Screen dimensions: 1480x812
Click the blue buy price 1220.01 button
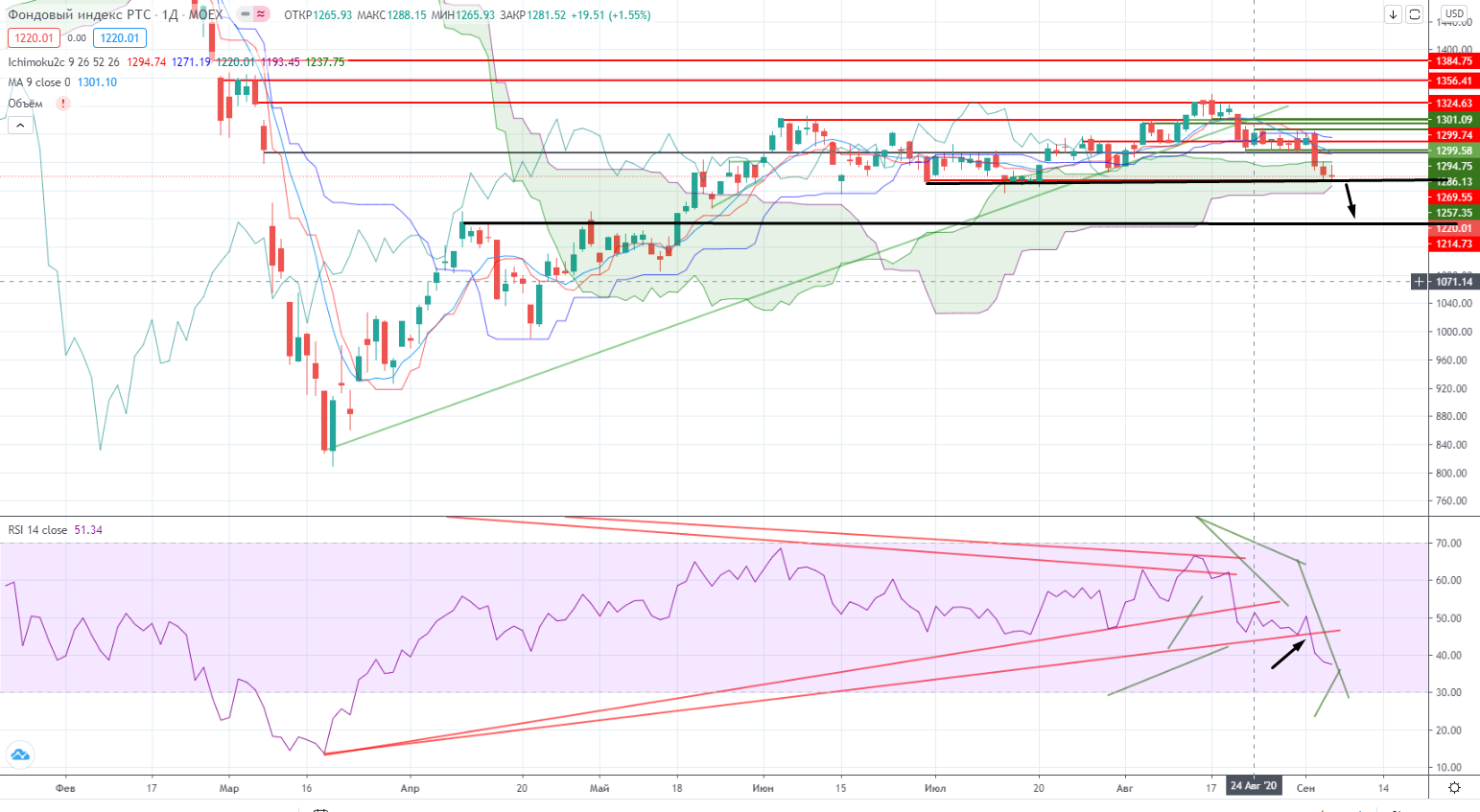[x=120, y=38]
